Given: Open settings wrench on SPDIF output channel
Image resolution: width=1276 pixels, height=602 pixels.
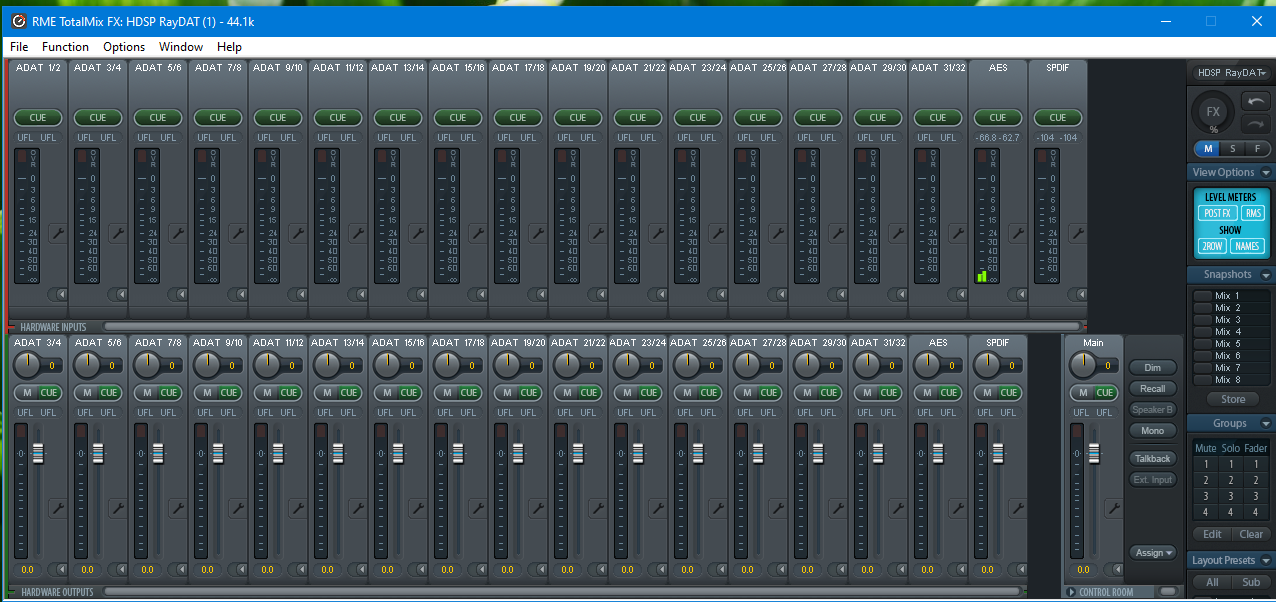Looking at the screenshot, I should tap(1017, 508).
